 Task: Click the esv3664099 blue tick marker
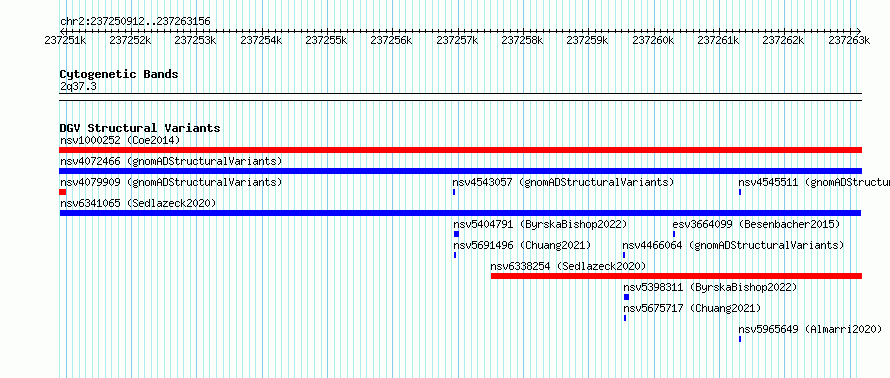tap(674, 234)
